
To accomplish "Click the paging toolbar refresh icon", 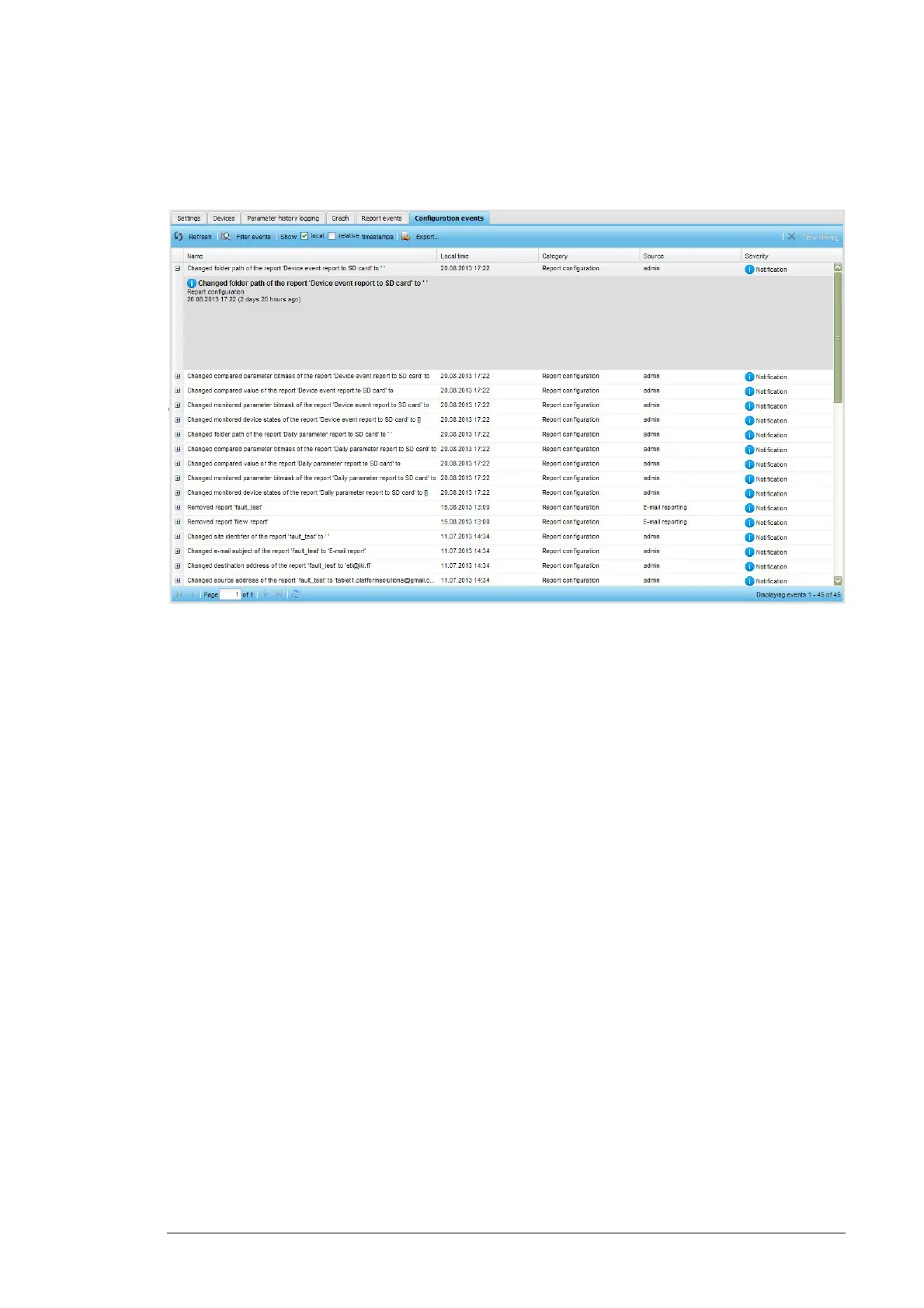I will [296, 594].
